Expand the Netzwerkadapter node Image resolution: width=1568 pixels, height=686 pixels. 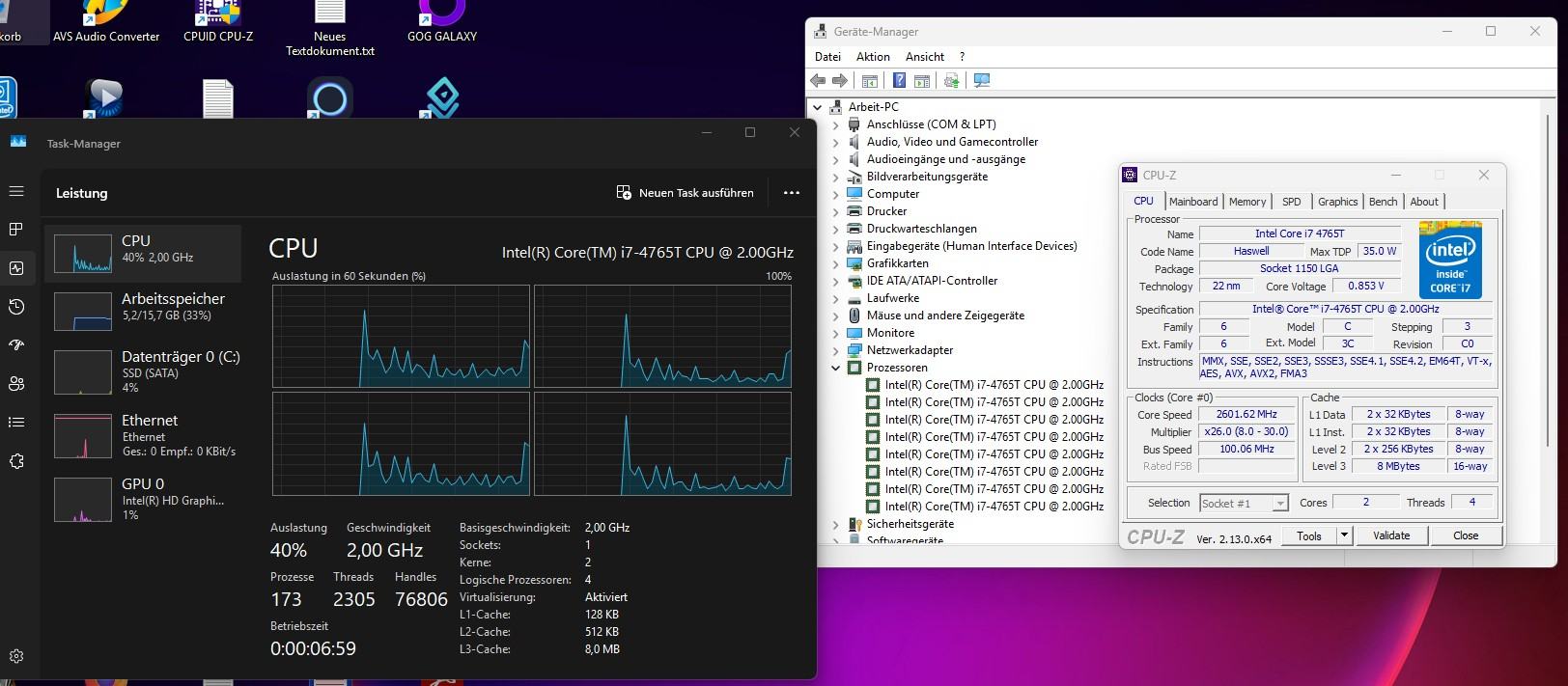click(x=836, y=350)
